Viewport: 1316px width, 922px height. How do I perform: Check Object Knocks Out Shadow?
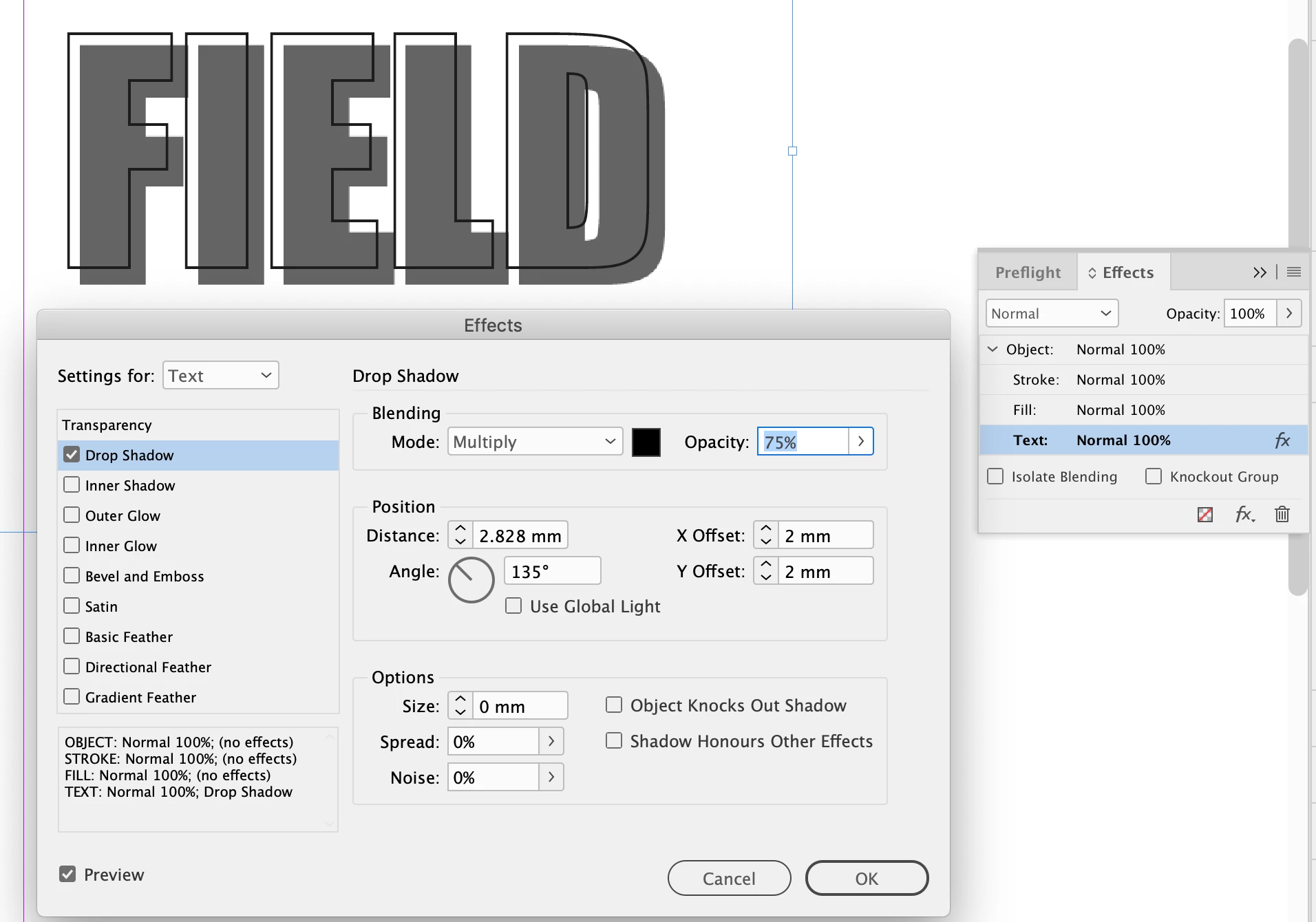pos(614,705)
